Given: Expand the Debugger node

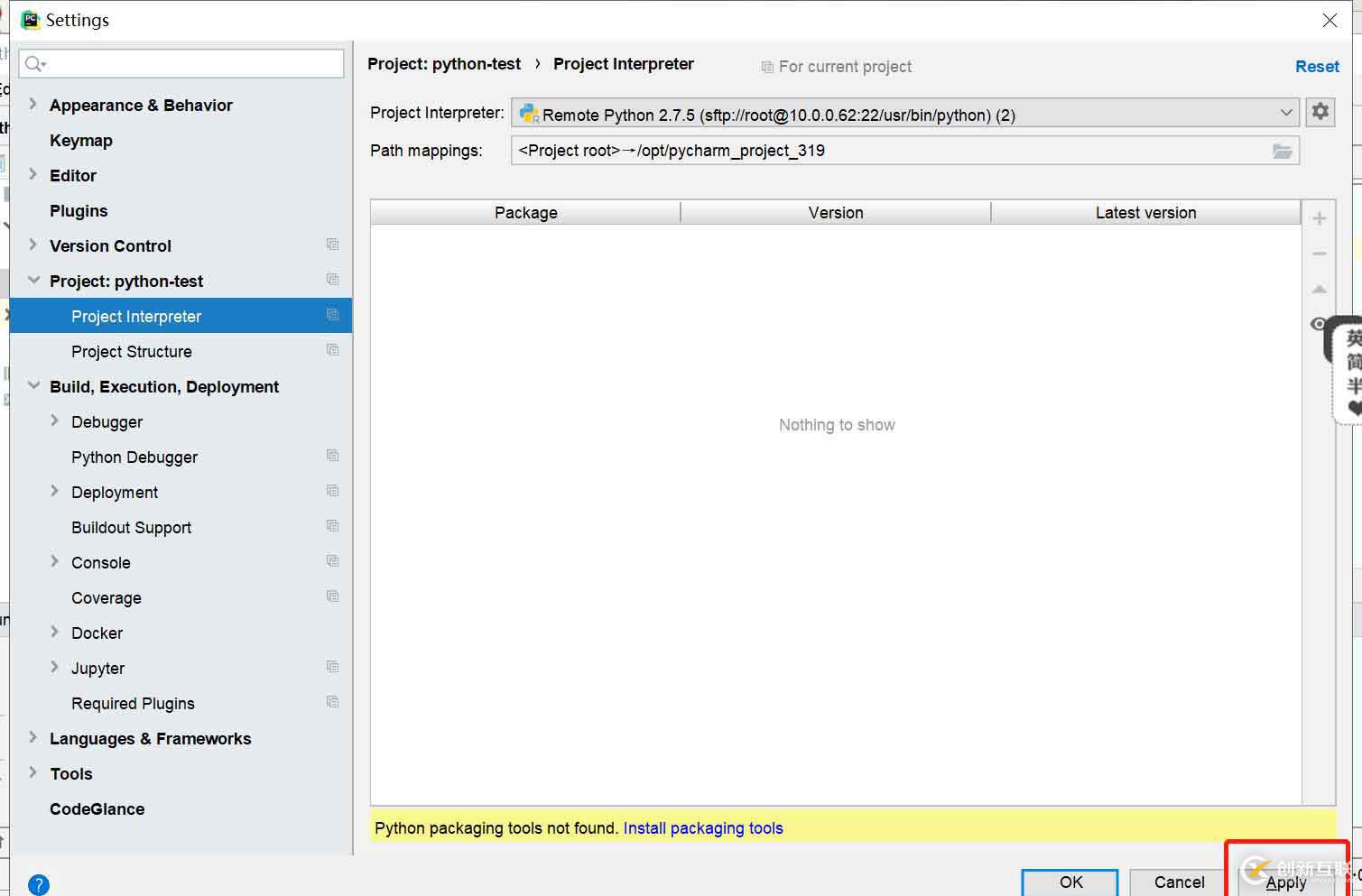Looking at the screenshot, I should (x=54, y=420).
